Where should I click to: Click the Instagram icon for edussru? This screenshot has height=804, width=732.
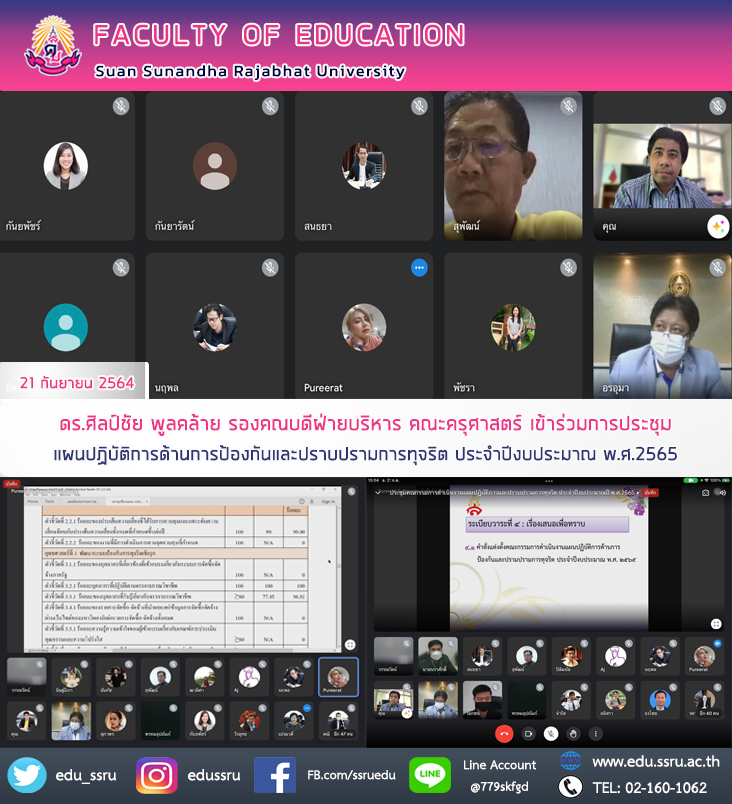point(156,775)
